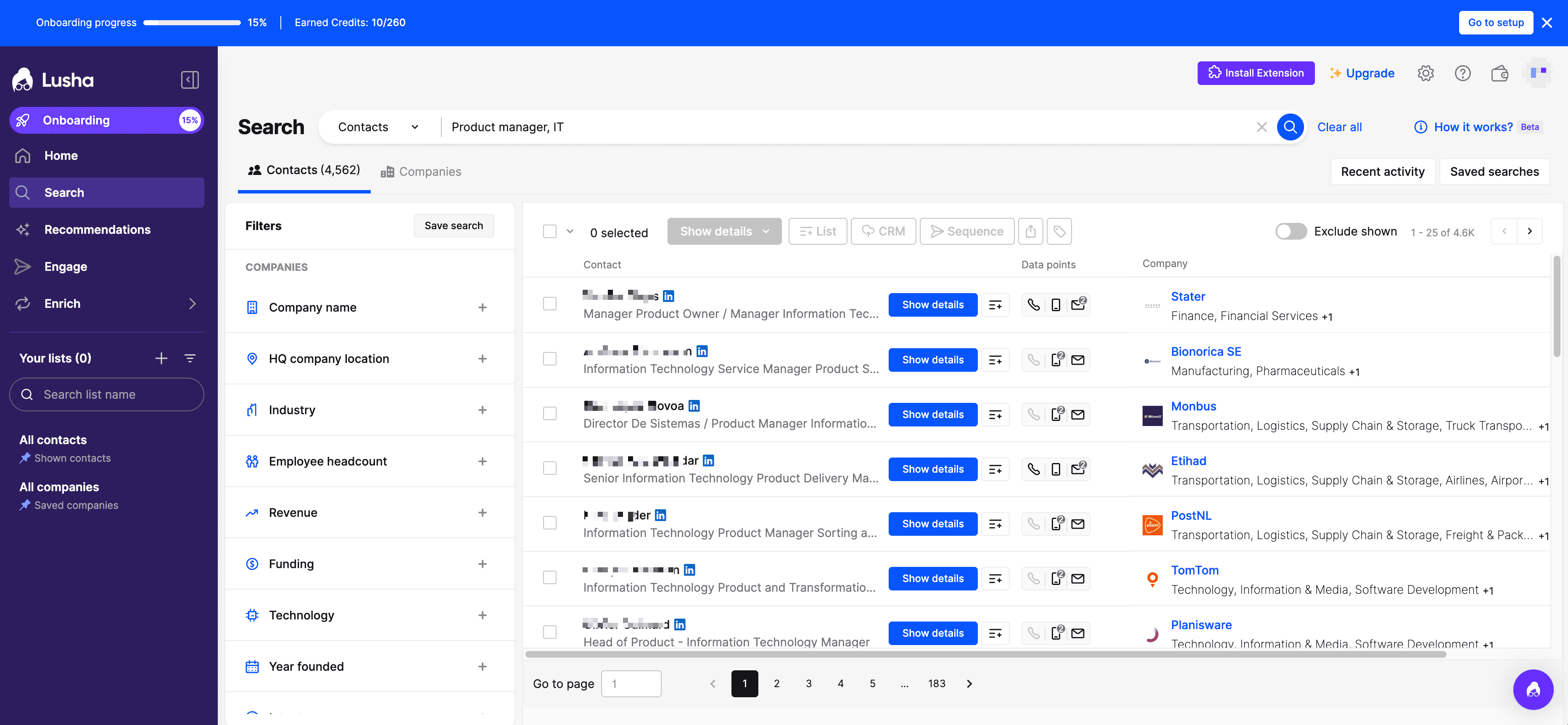Select the Etihad contact checkbox
Viewport: 1568px width, 725px height.
click(x=550, y=468)
